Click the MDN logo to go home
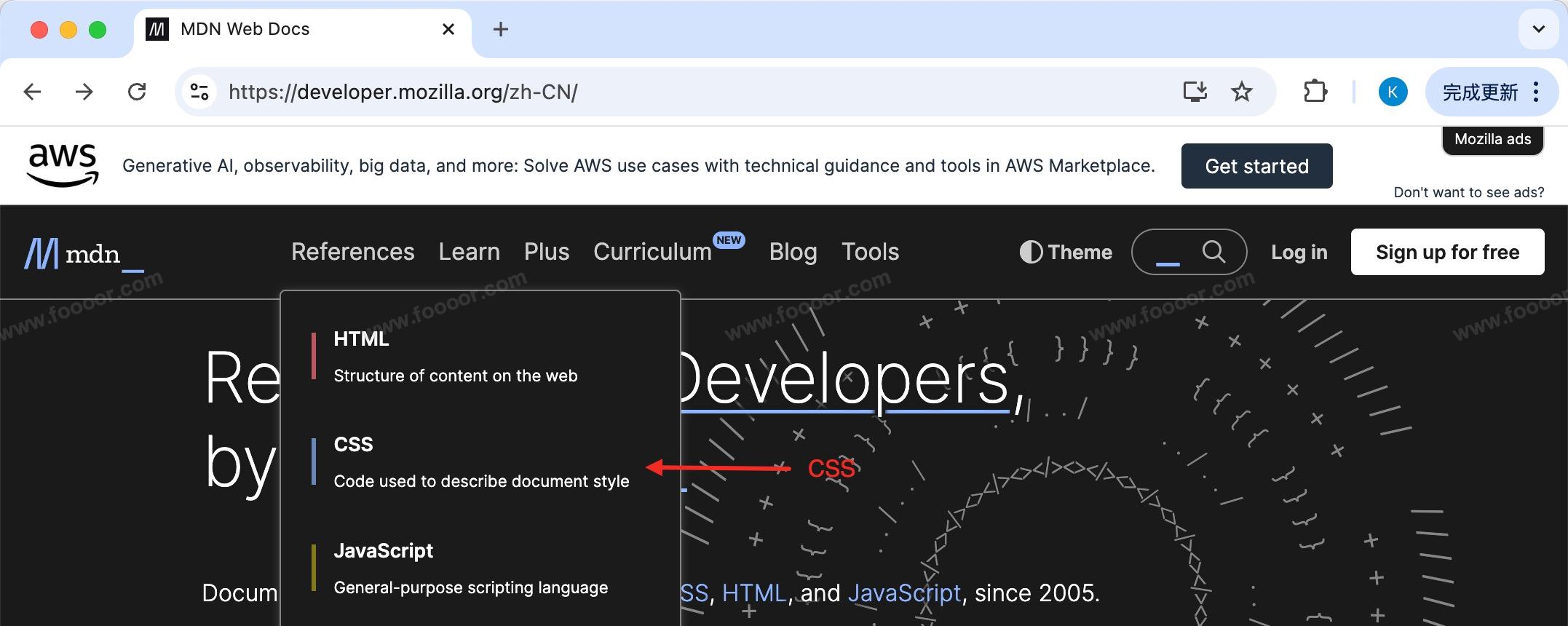1568x626 pixels. pos(84,253)
